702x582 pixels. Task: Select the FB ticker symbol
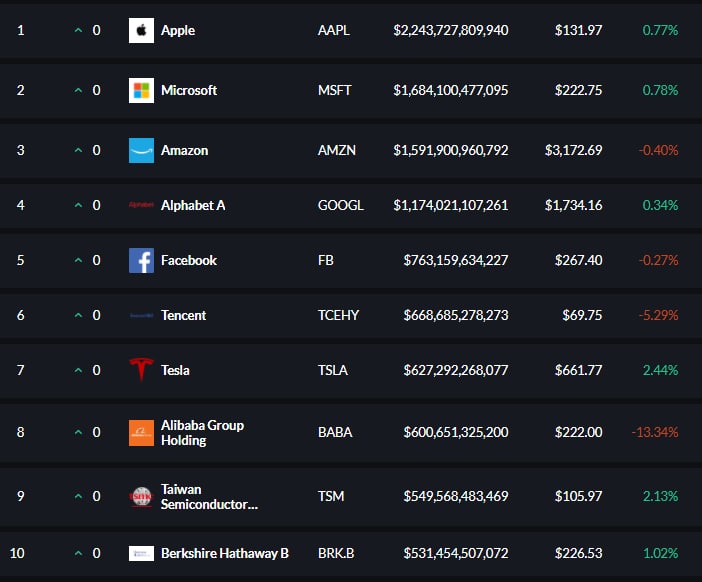tap(325, 261)
